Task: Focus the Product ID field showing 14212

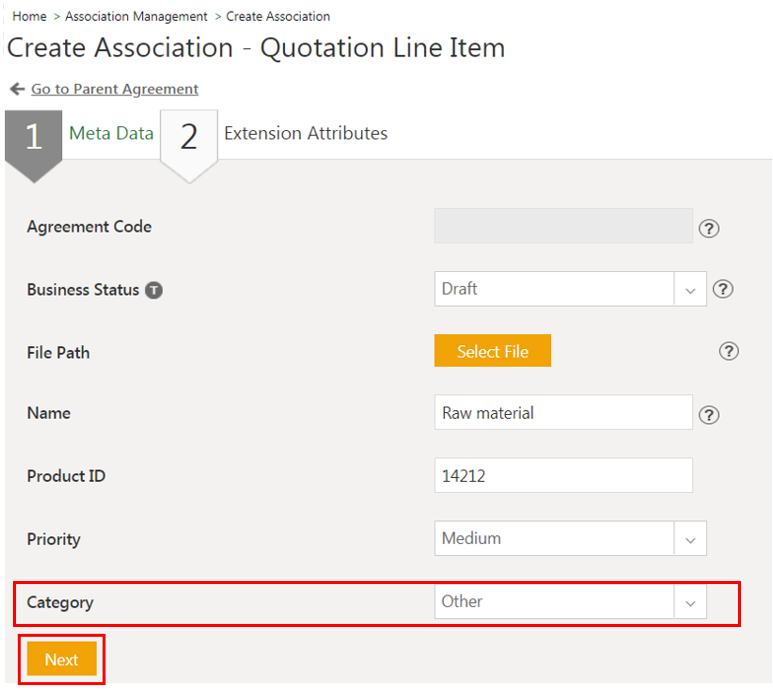Action: [x=563, y=476]
